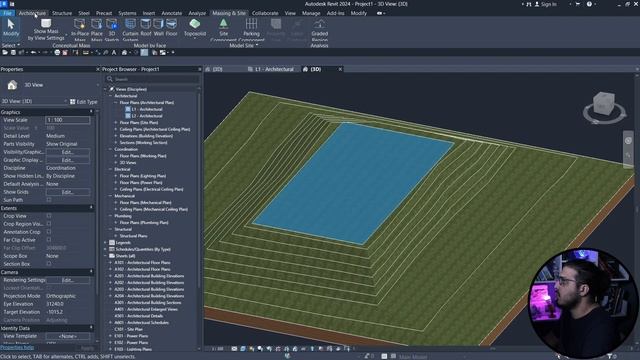Place a Parking Component
The image size is (640, 360).
click(251, 29)
